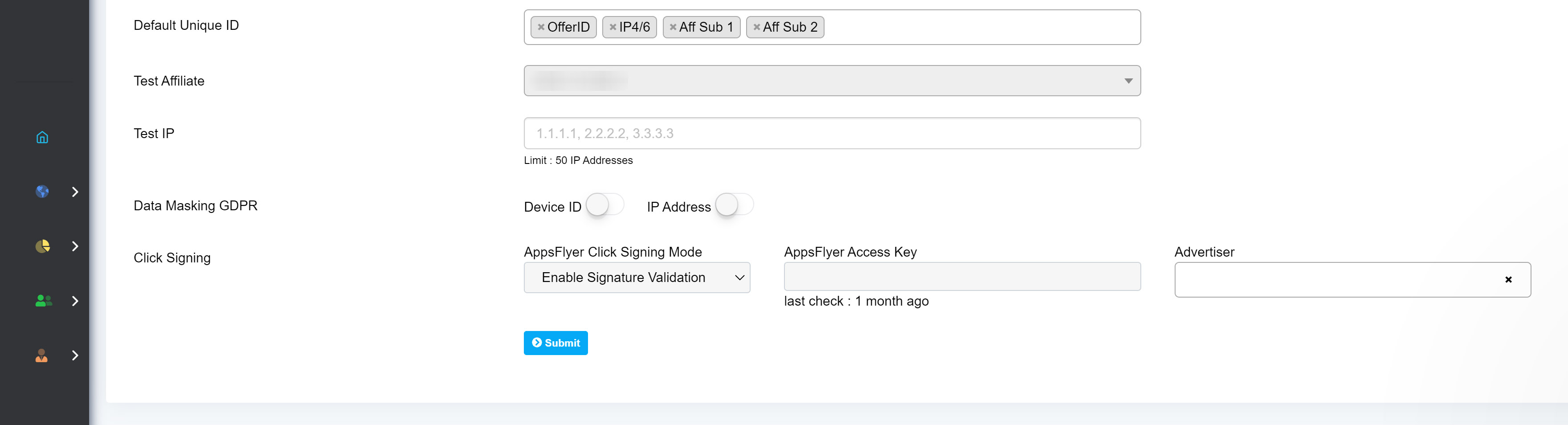Focus the AppsFlyer Access Key field
Viewport: 1568px width, 425px height.
962,277
